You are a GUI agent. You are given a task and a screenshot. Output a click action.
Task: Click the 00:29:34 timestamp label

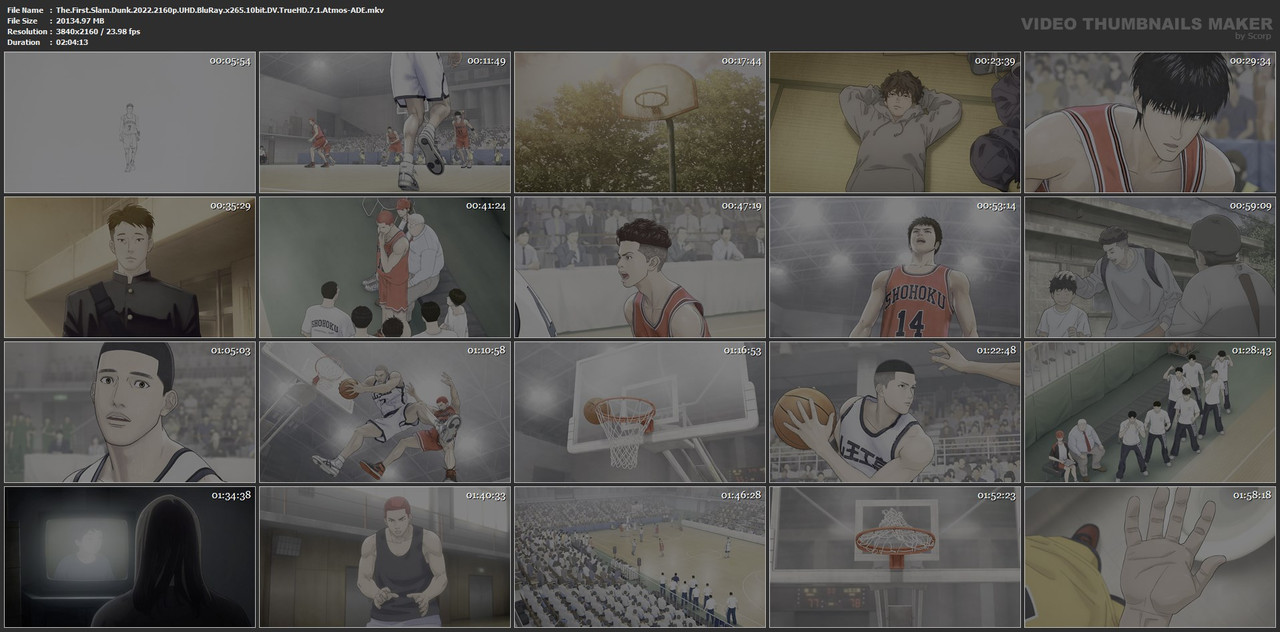point(1251,61)
